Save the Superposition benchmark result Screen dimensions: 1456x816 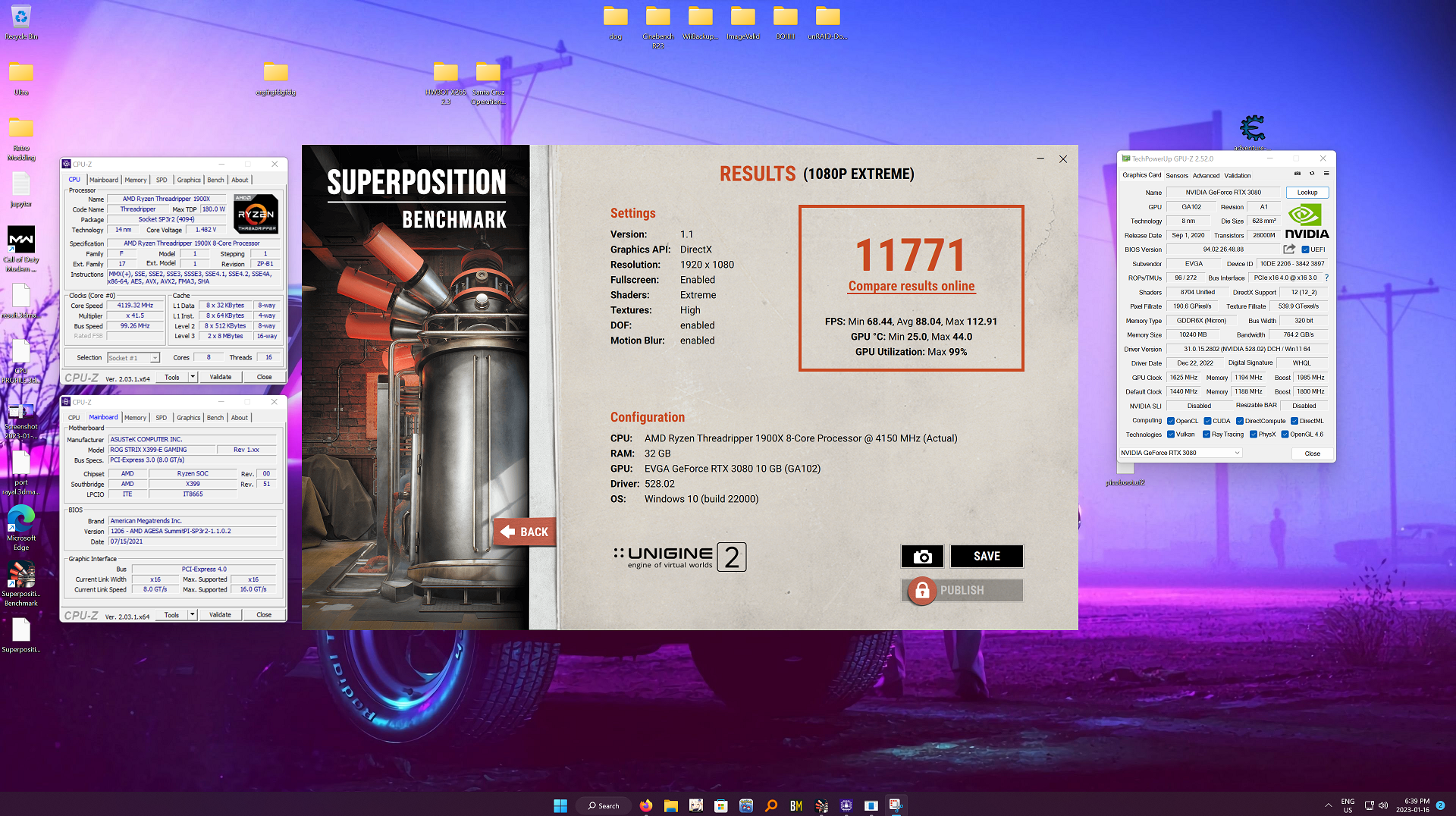(x=987, y=556)
